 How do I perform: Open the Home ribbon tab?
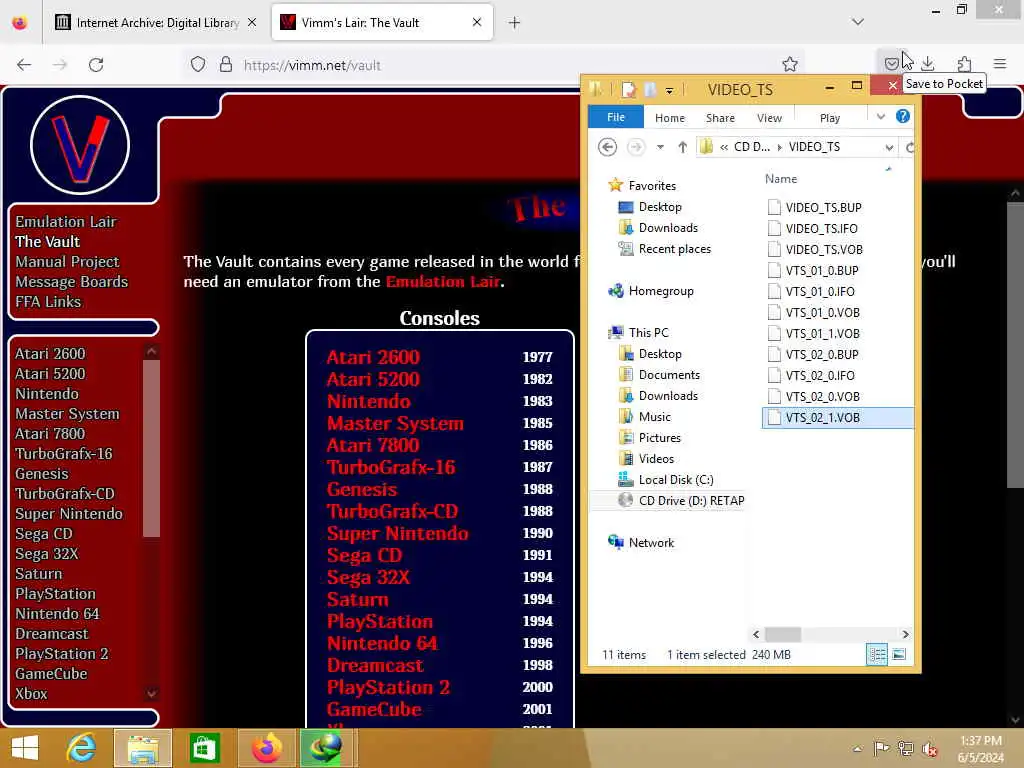click(x=669, y=118)
